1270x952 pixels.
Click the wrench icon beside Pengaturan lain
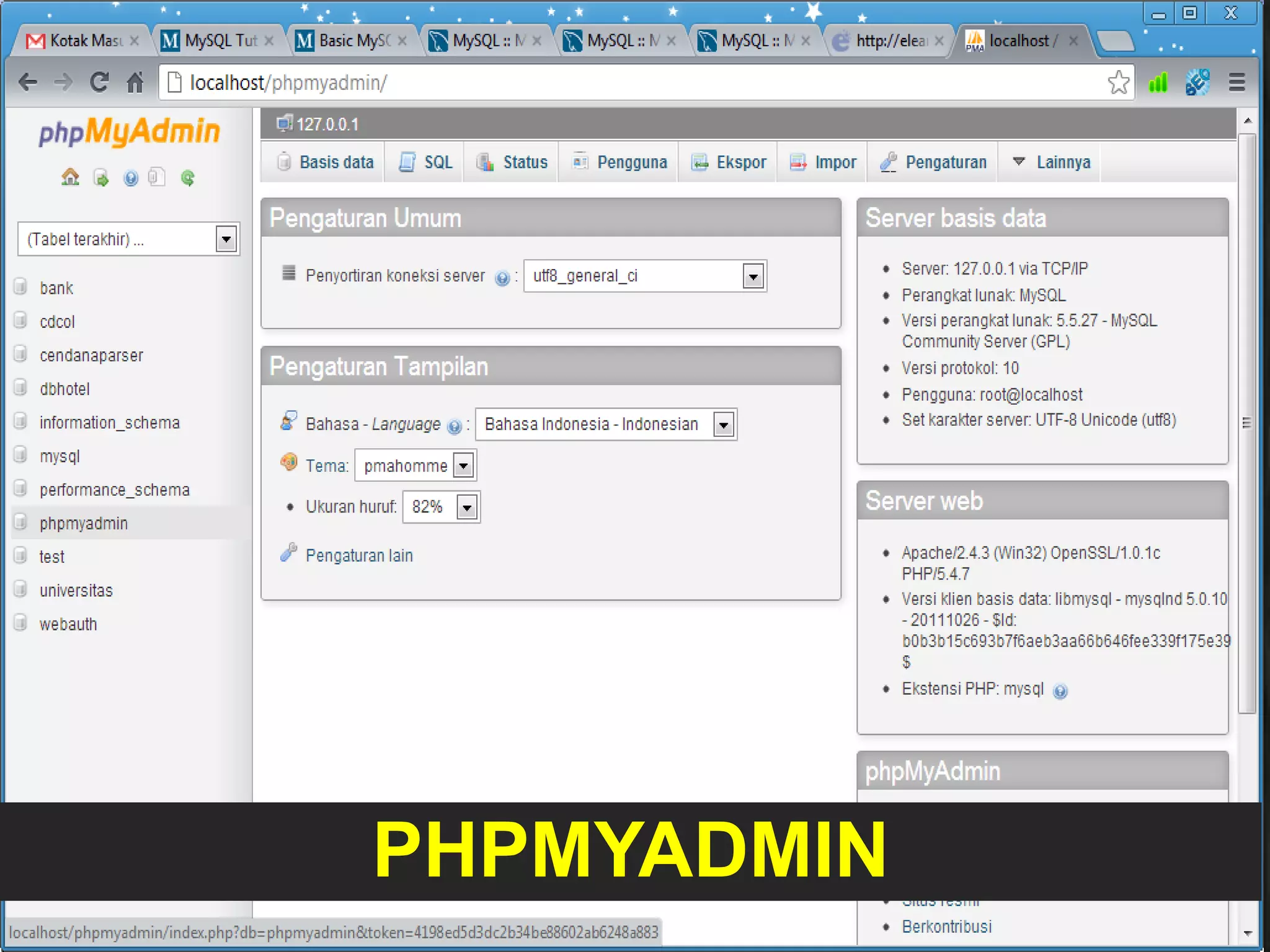tap(288, 552)
